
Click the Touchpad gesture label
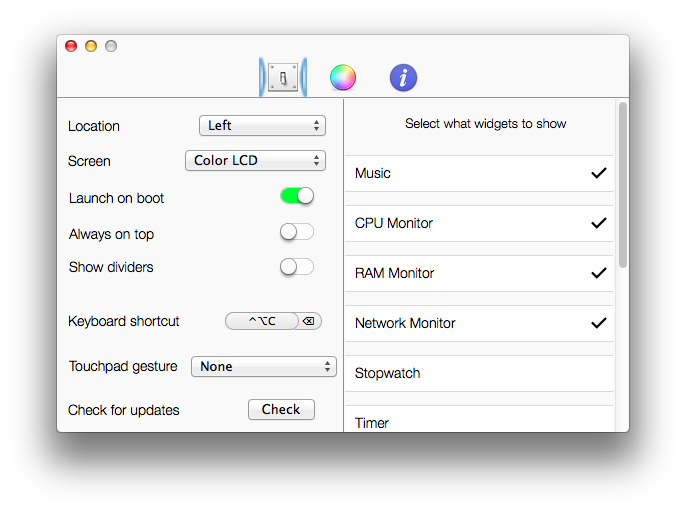123,366
